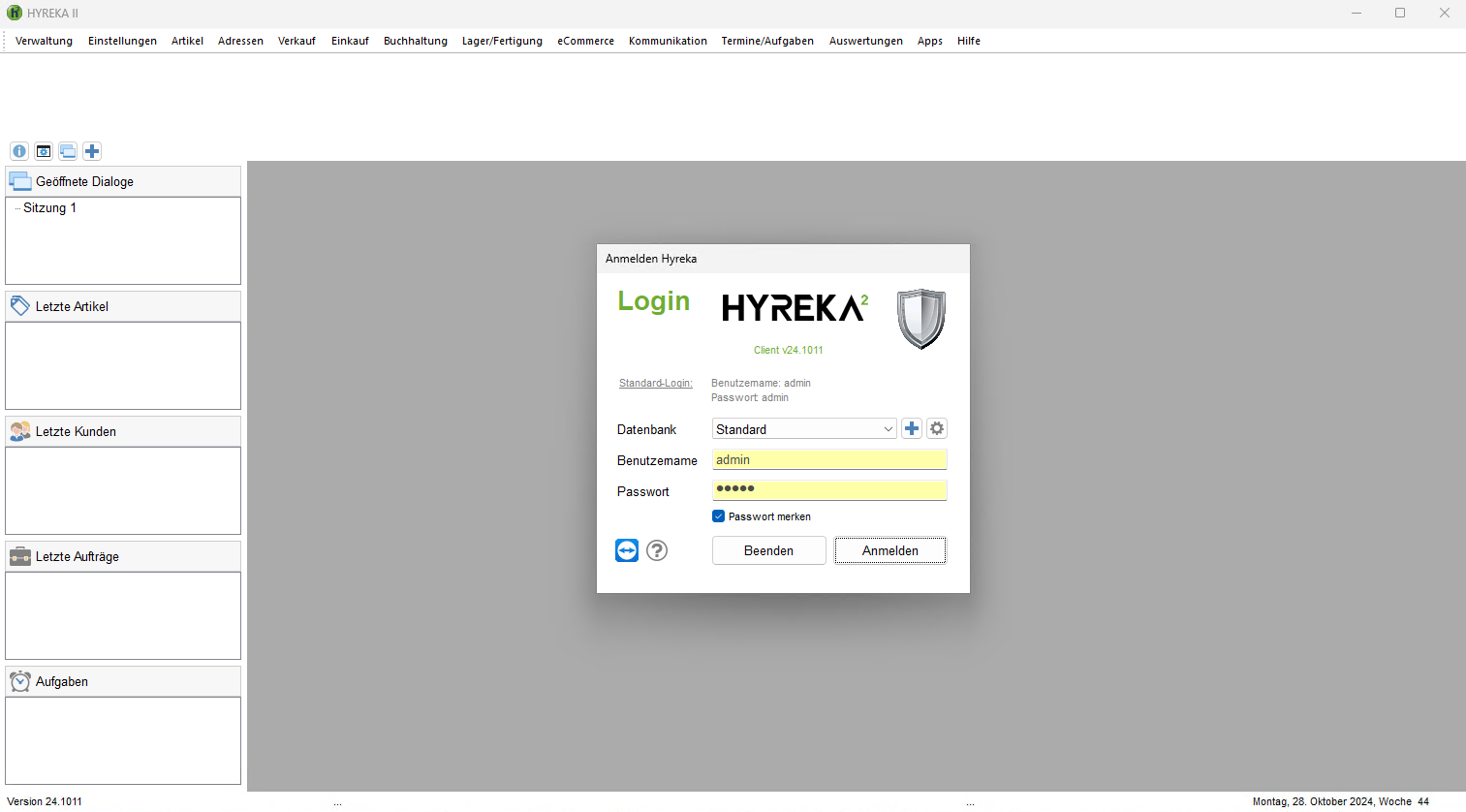Viewport: 1466px width, 812px height.
Task: Click the Letzte Kunden people icon
Action: (20, 431)
